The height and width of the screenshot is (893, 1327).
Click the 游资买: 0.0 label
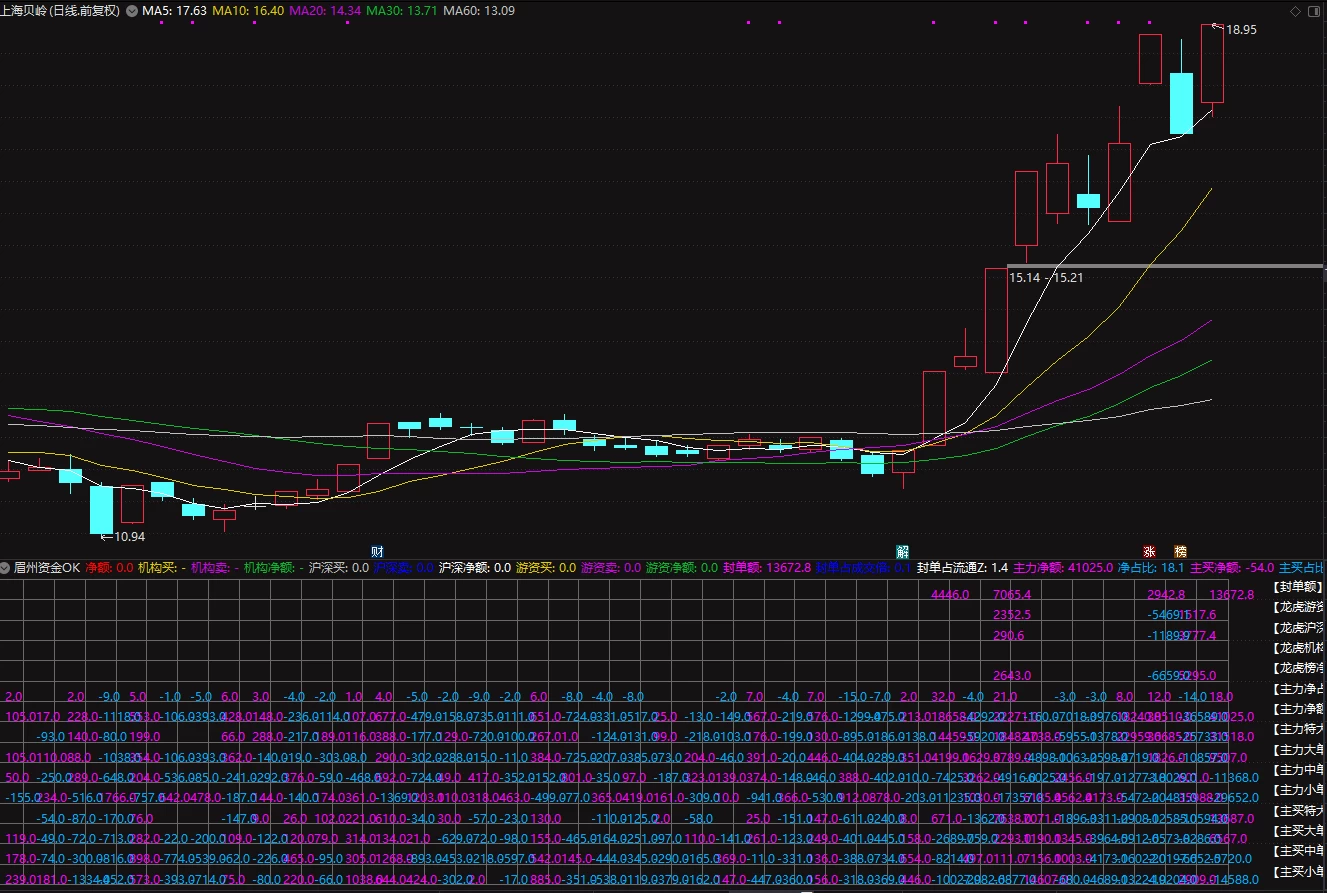coord(546,567)
